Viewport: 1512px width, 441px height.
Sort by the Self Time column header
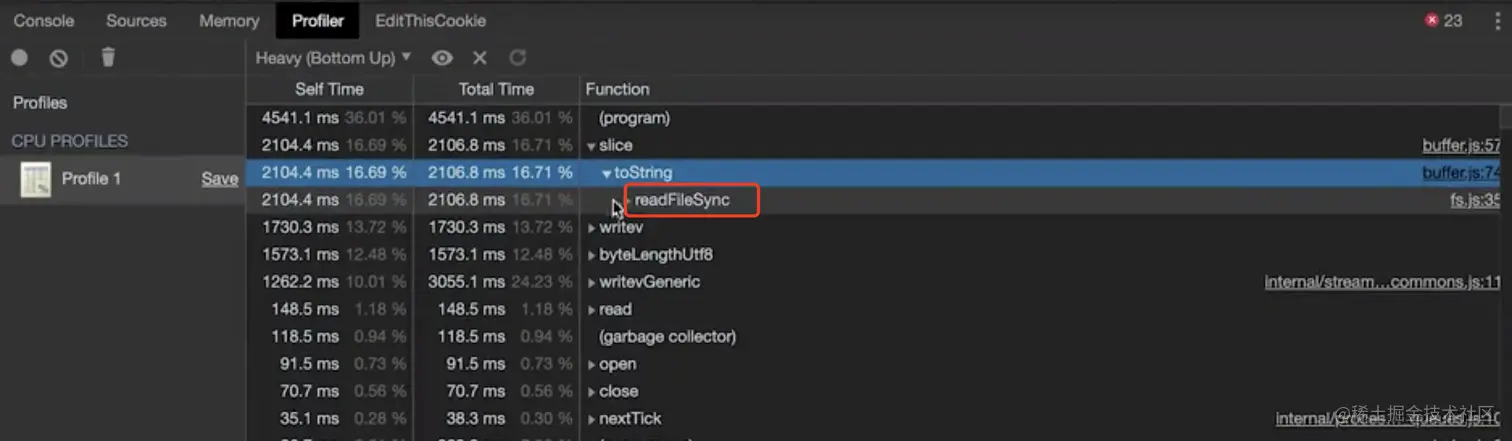click(329, 89)
